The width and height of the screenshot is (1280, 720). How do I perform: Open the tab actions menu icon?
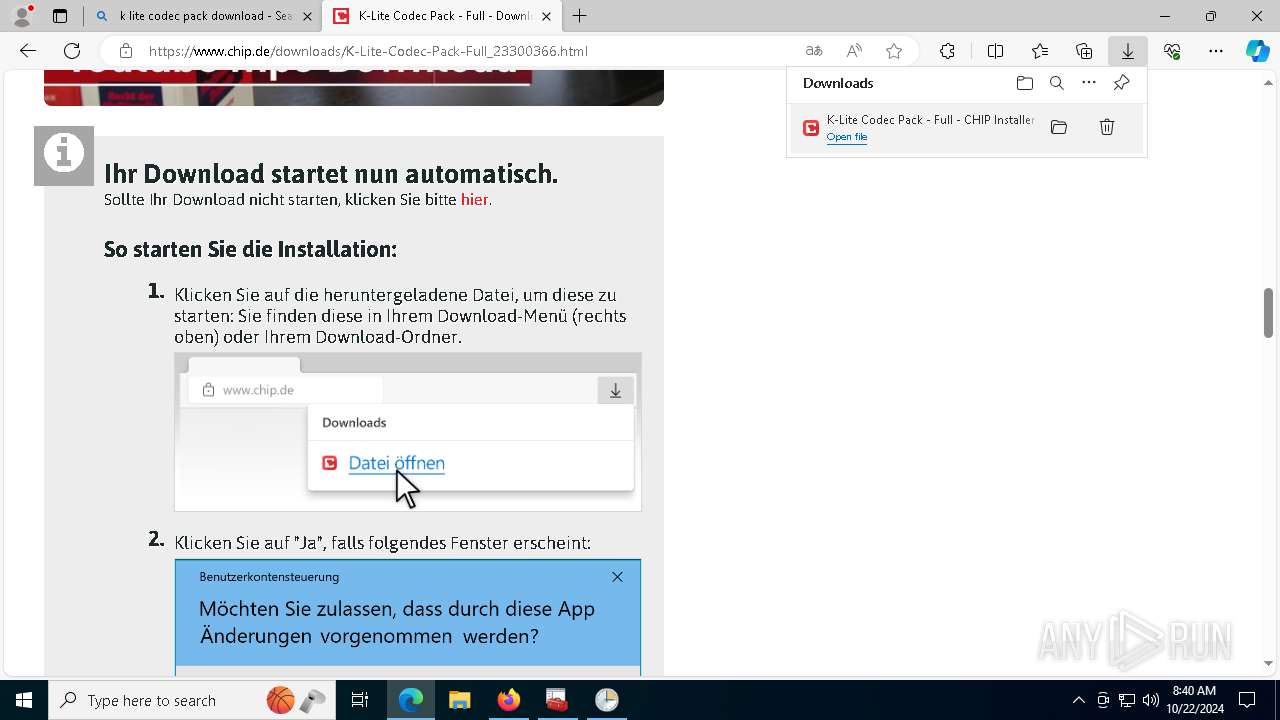[60, 16]
